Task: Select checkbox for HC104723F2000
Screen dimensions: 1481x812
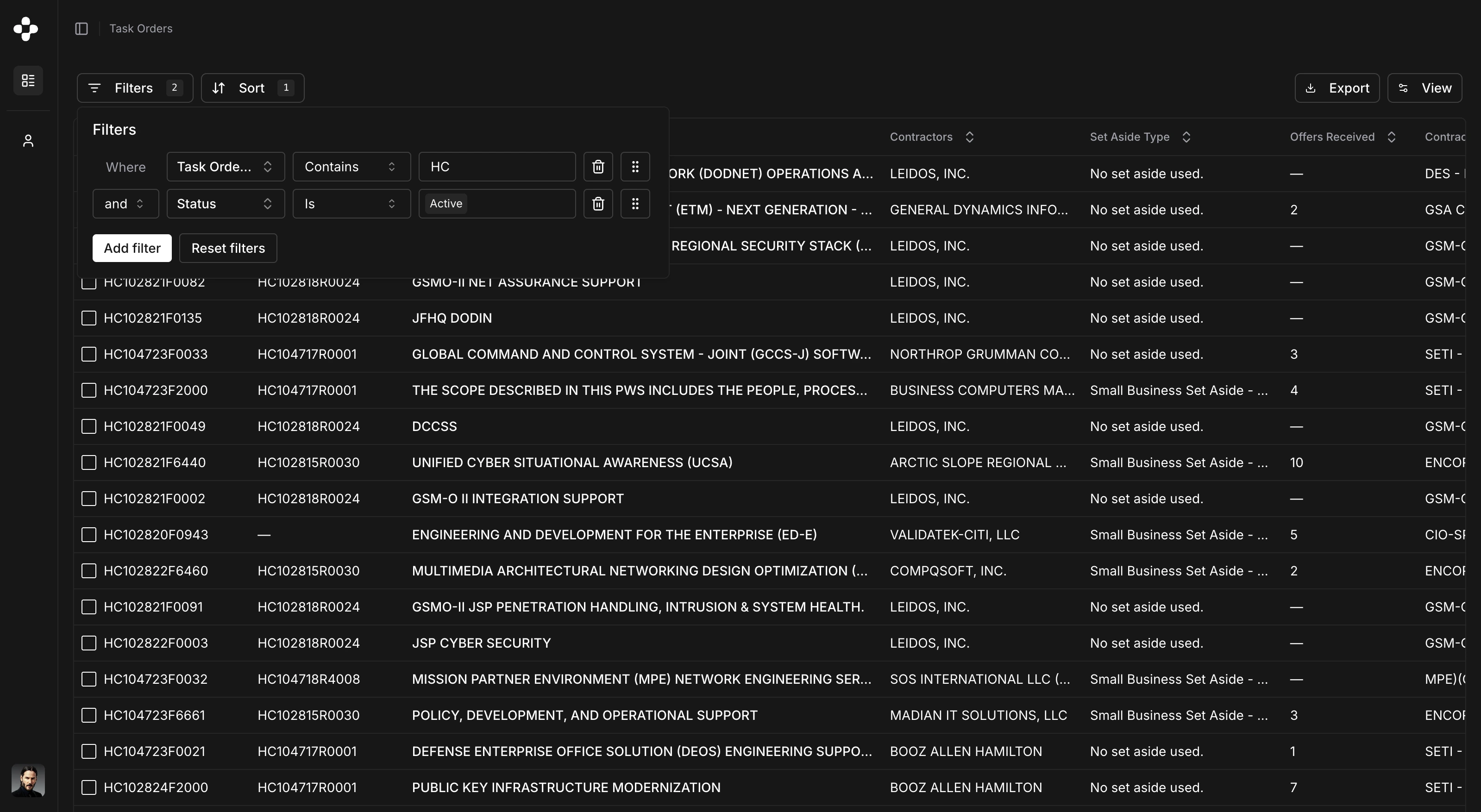Action: (88, 390)
